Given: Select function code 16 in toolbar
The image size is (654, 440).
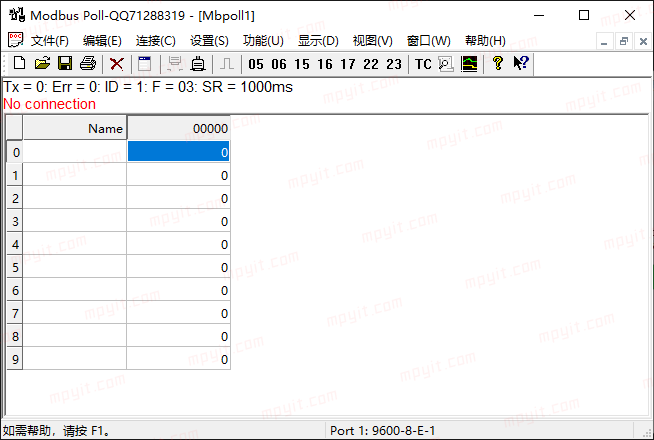Looking at the screenshot, I should 325,64.
